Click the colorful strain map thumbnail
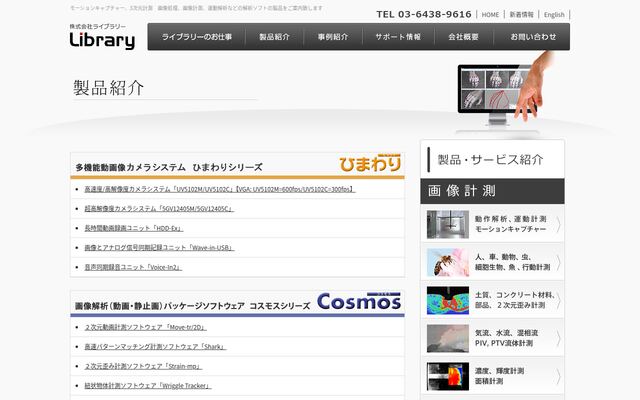Image resolution: width=640 pixels, height=400 pixels. coord(448,300)
